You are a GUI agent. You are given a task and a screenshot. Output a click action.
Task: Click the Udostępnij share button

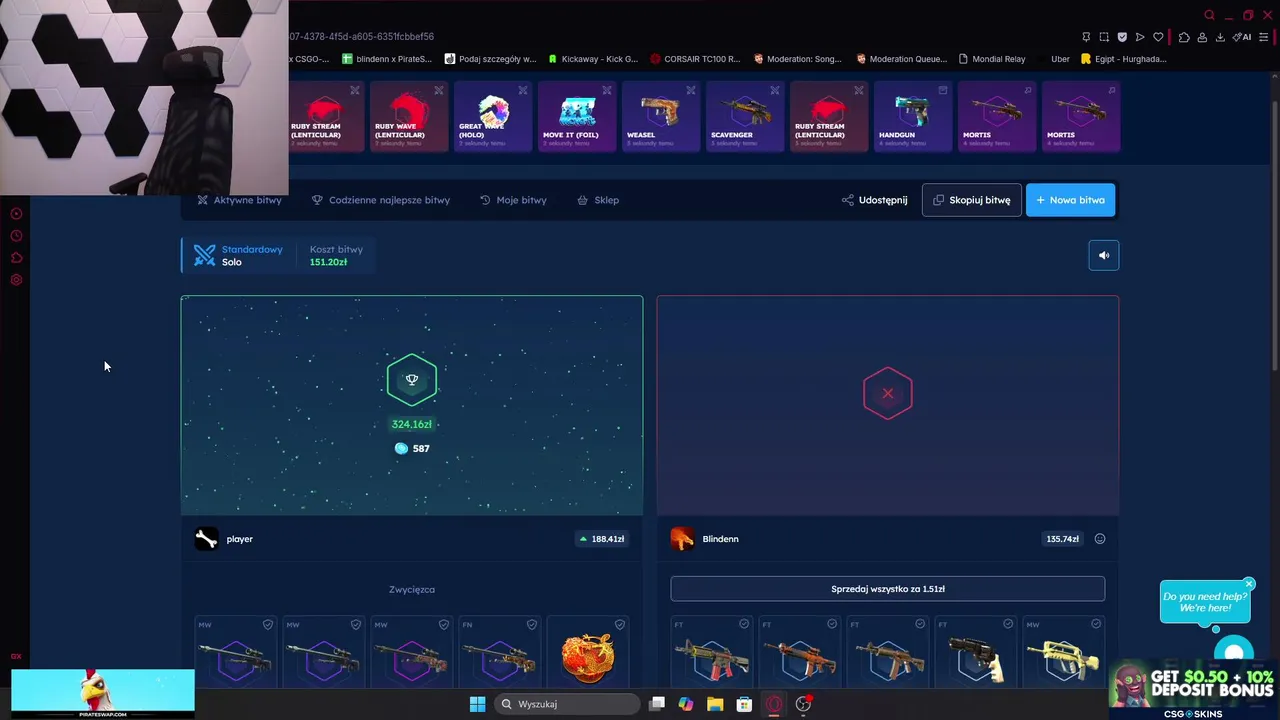point(875,200)
